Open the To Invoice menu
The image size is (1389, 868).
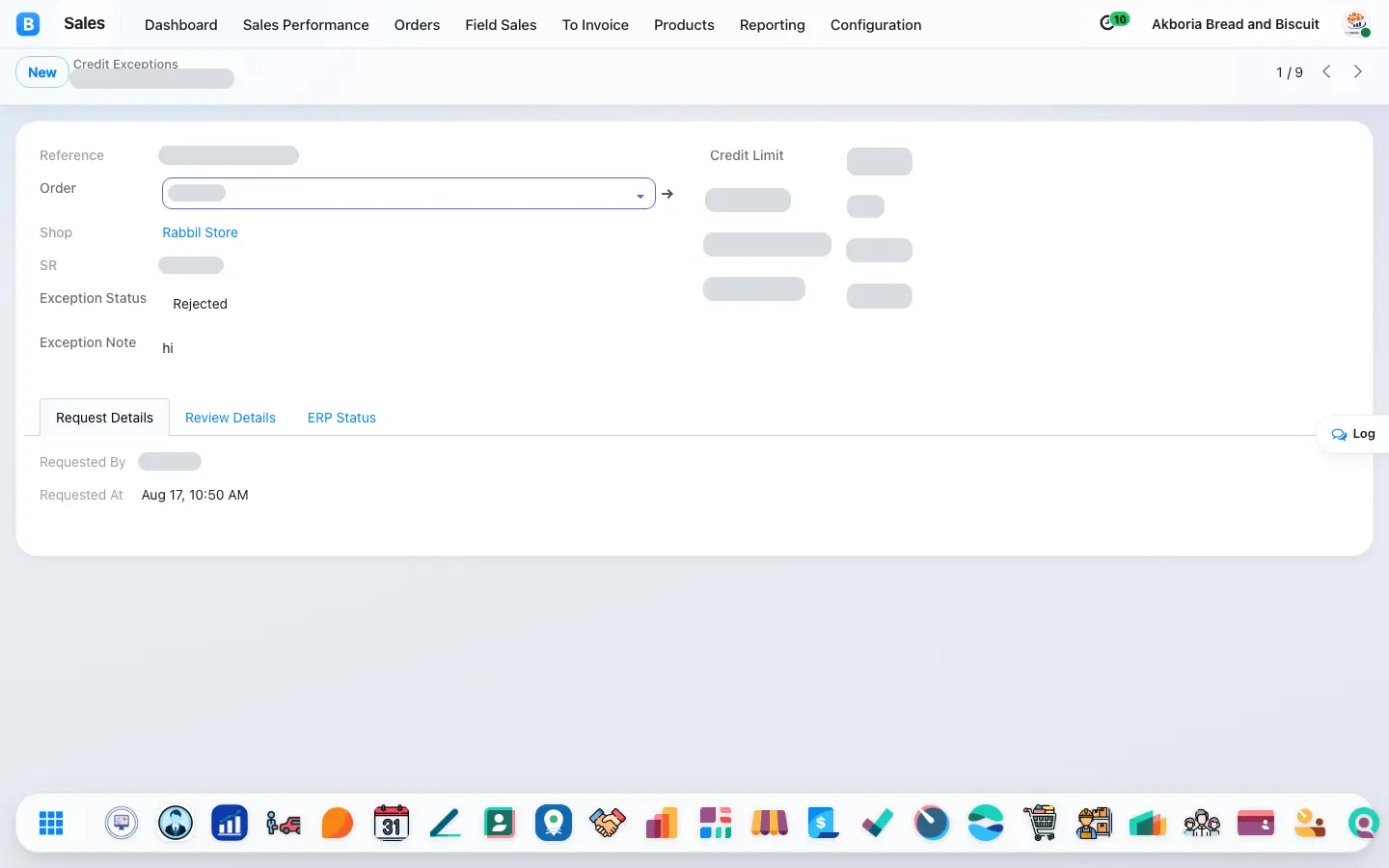pos(595,25)
